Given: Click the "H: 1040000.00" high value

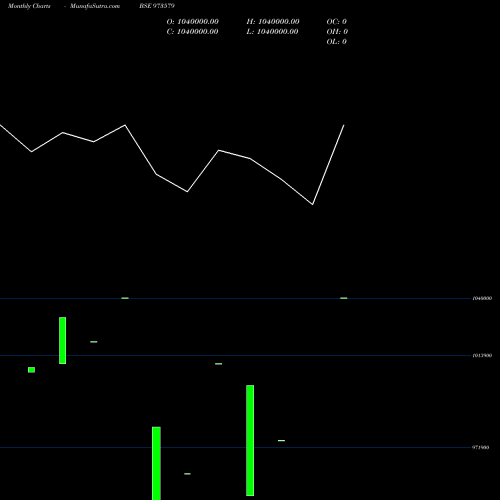Looking at the screenshot, I should point(273,22).
